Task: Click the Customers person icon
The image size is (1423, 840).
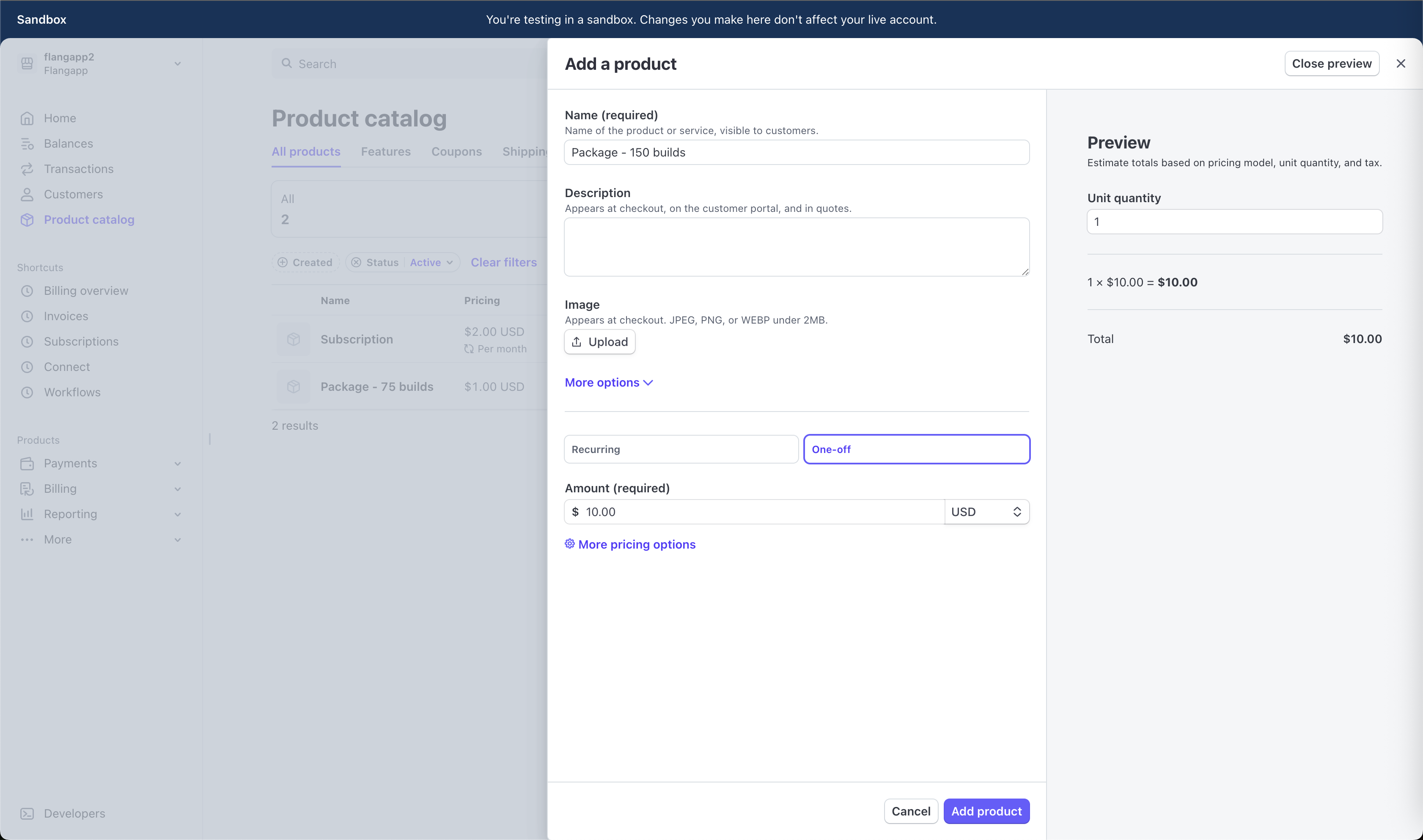Action: (x=27, y=195)
